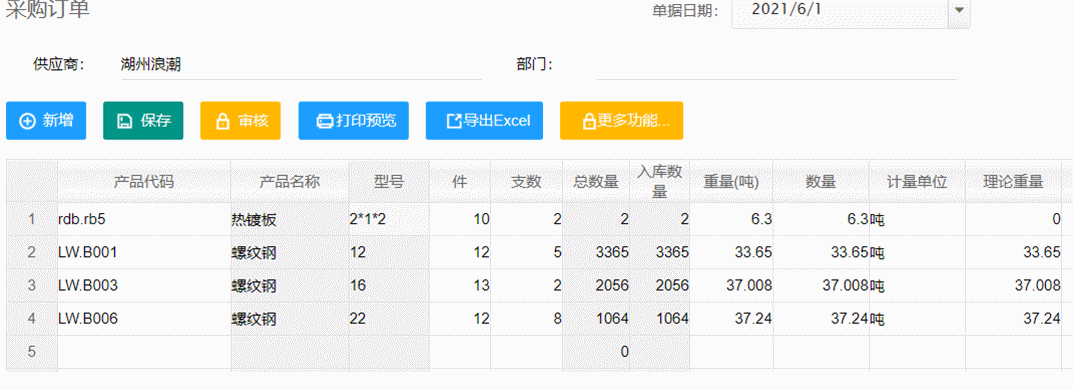Select row number 2 header

pyautogui.click(x=31, y=252)
